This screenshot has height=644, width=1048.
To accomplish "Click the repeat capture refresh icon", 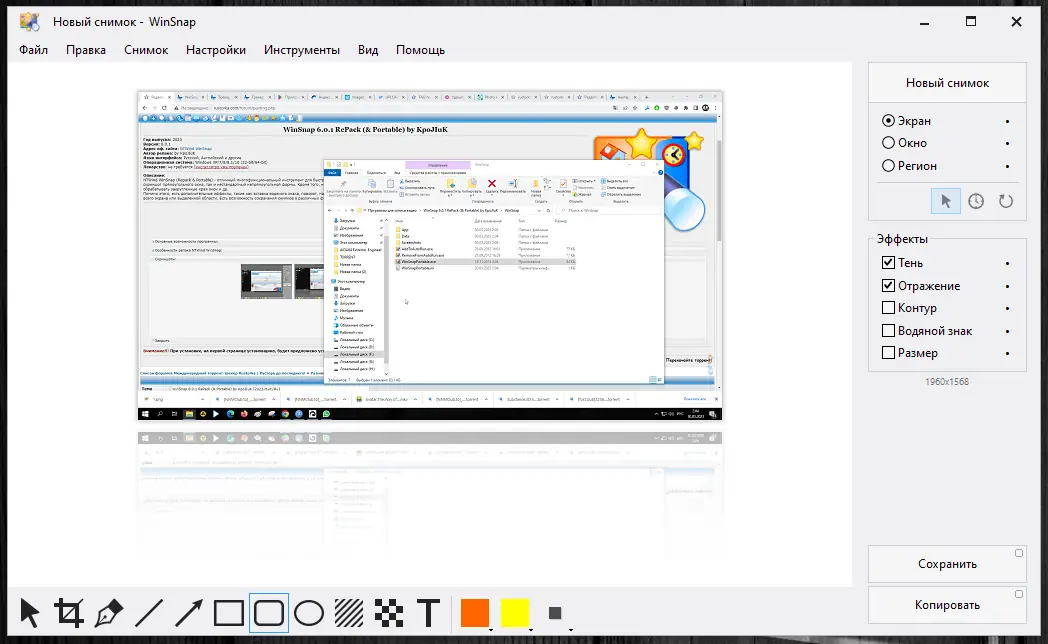I will click(x=1006, y=201).
